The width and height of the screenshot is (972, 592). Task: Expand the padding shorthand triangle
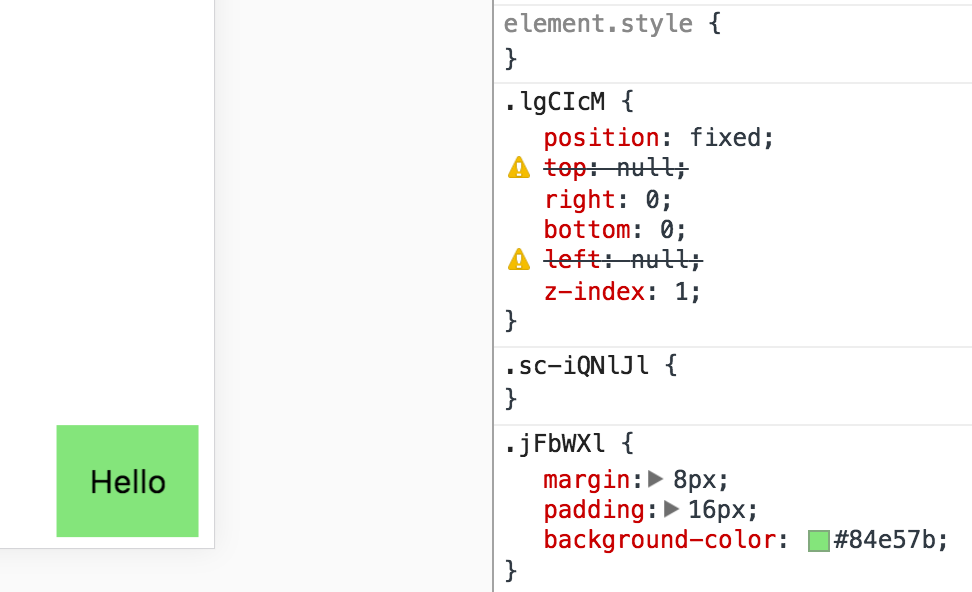[671, 509]
